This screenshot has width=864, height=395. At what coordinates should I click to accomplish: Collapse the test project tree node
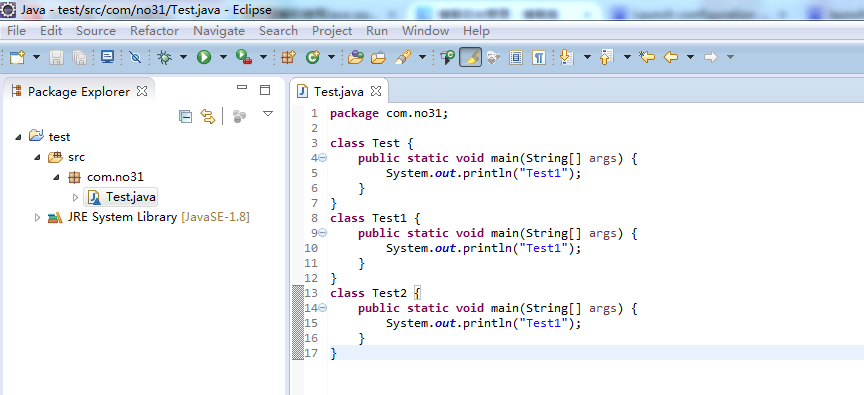coord(19,137)
